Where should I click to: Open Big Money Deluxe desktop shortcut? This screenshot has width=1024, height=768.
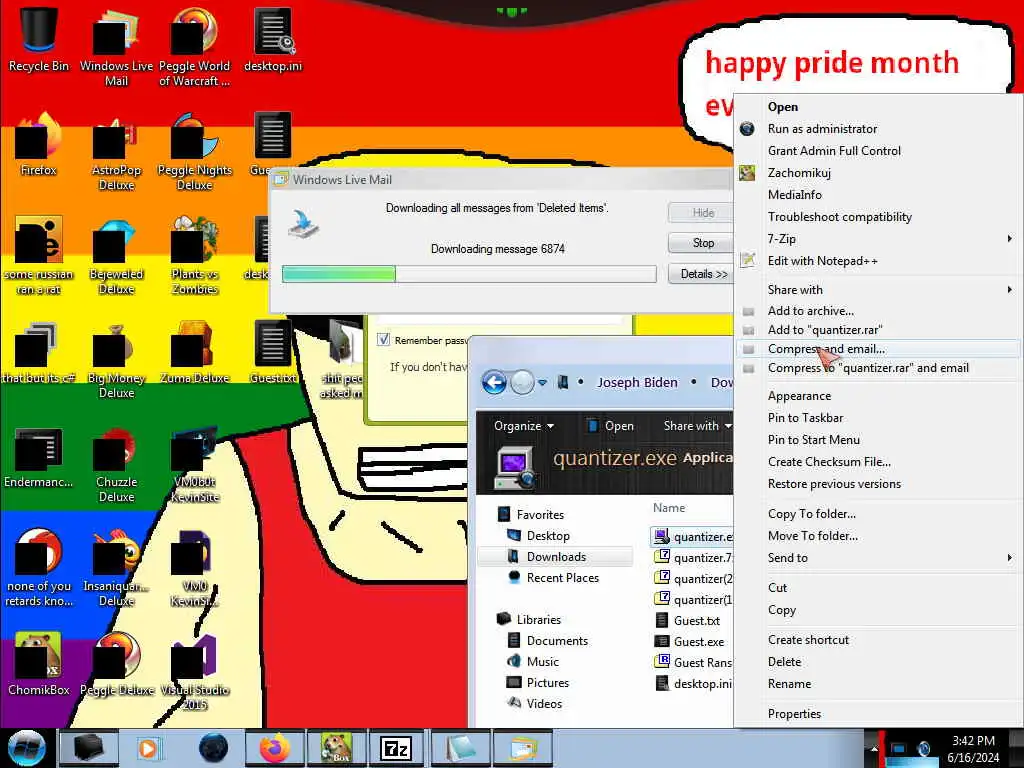116,359
